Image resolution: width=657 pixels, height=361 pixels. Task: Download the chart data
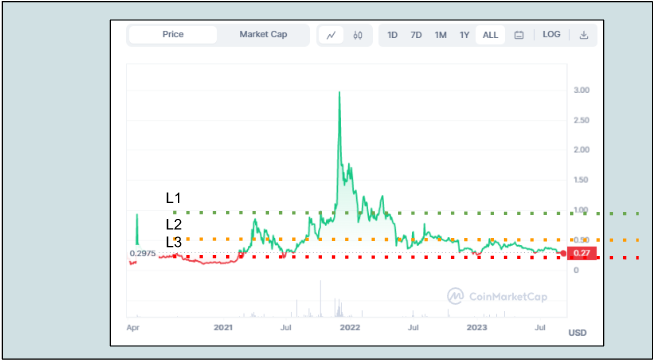584,35
